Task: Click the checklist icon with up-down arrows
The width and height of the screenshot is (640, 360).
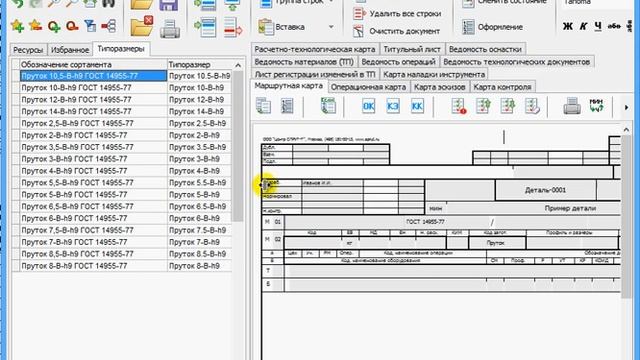Action: 507,106
